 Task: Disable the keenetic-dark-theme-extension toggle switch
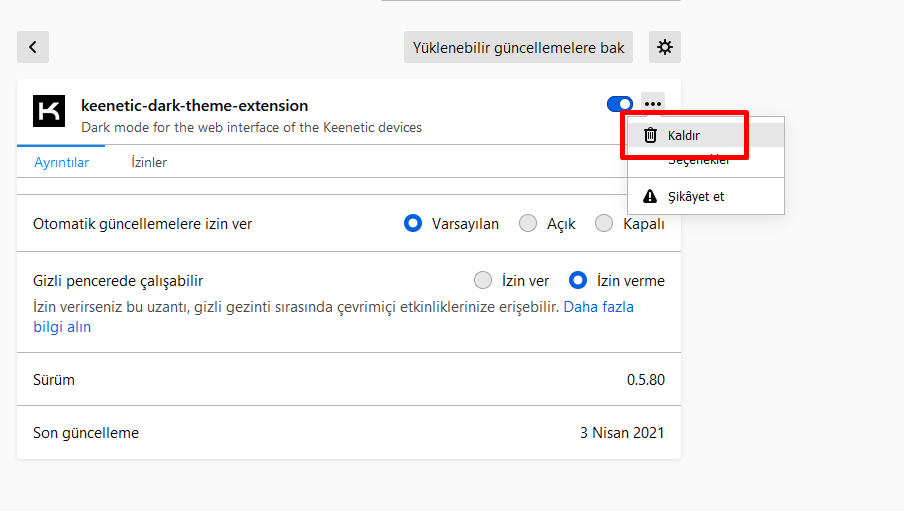coord(620,104)
